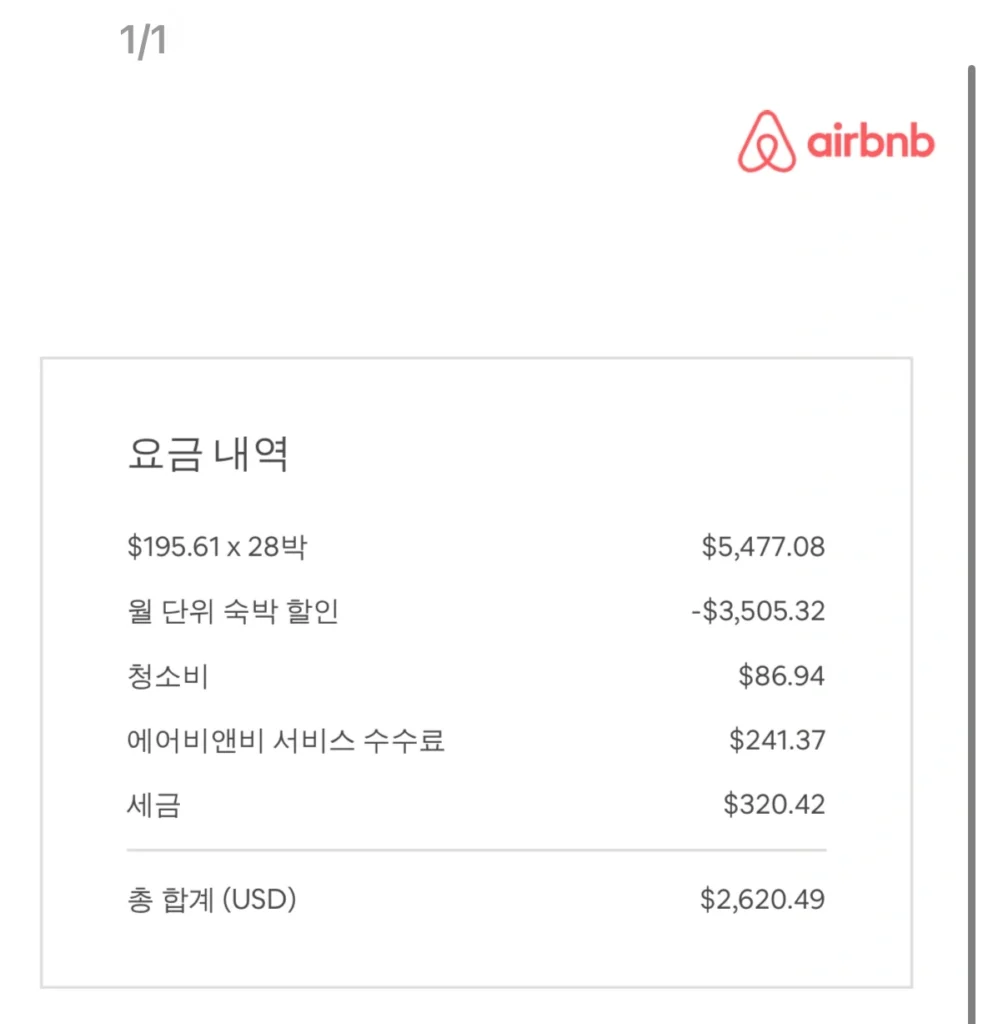983x1024 pixels.
Task: Click the 1/1 page indicator
Action: (143, 42)
